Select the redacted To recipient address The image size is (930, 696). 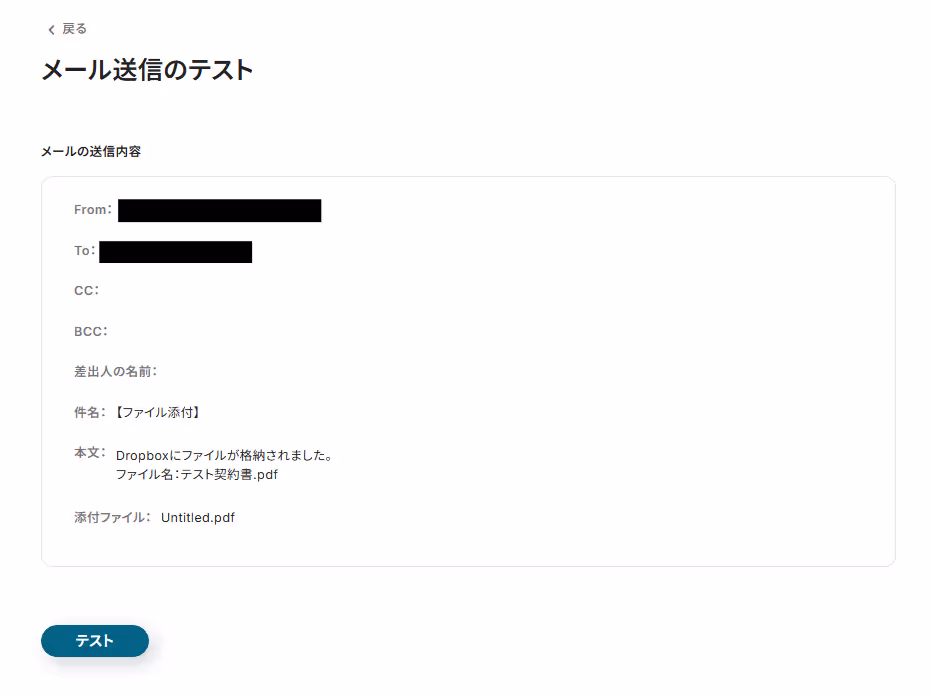coord(176,252)
